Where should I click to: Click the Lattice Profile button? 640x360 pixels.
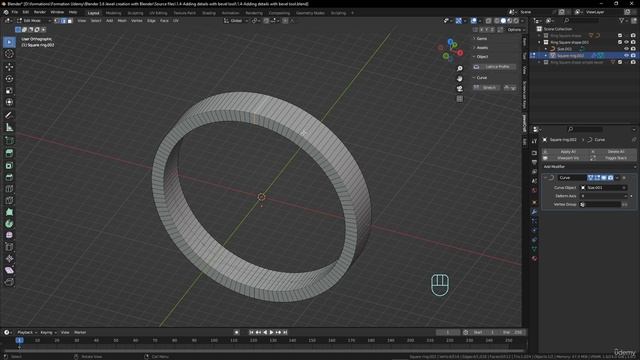pyautogui.click(x=494, y=67)
